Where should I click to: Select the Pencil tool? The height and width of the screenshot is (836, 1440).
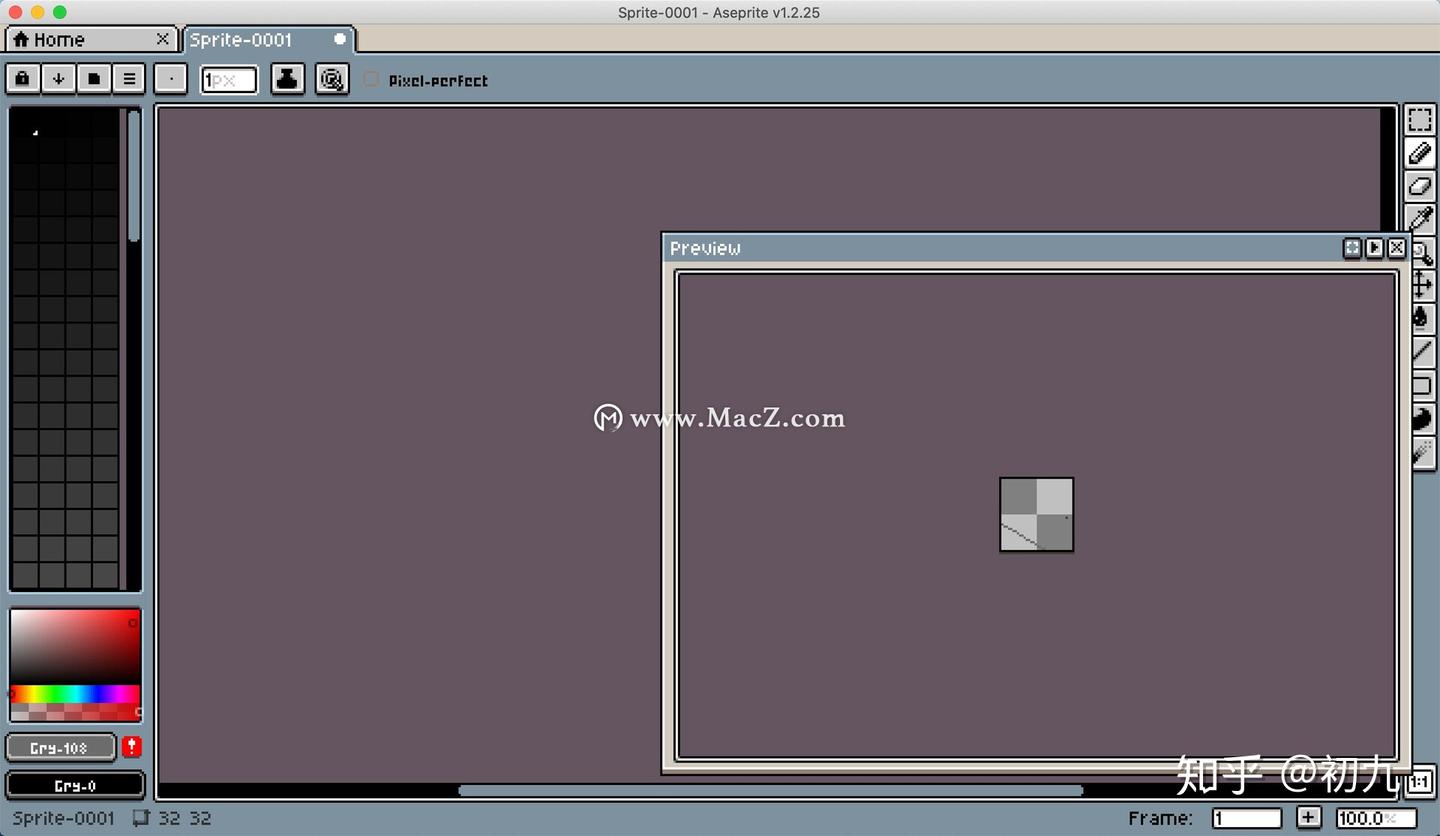coord(1422,153)
